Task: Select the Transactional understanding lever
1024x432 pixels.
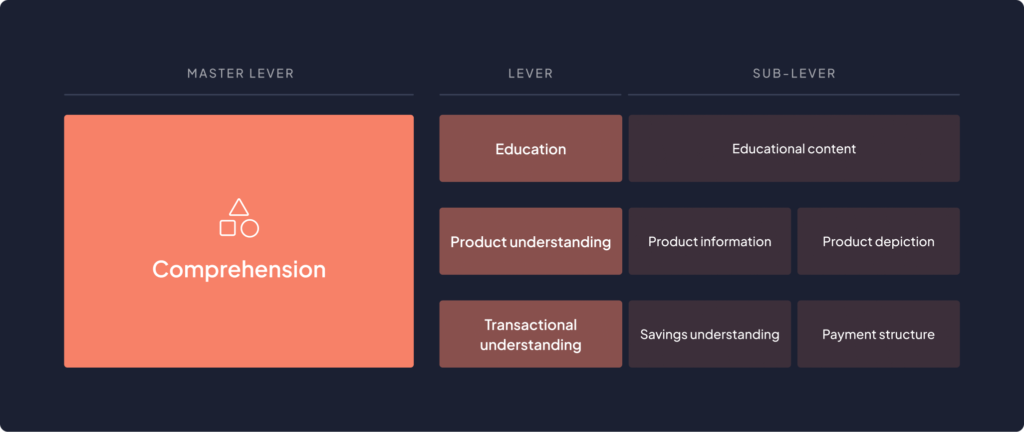Action: [x=530, y=335]
